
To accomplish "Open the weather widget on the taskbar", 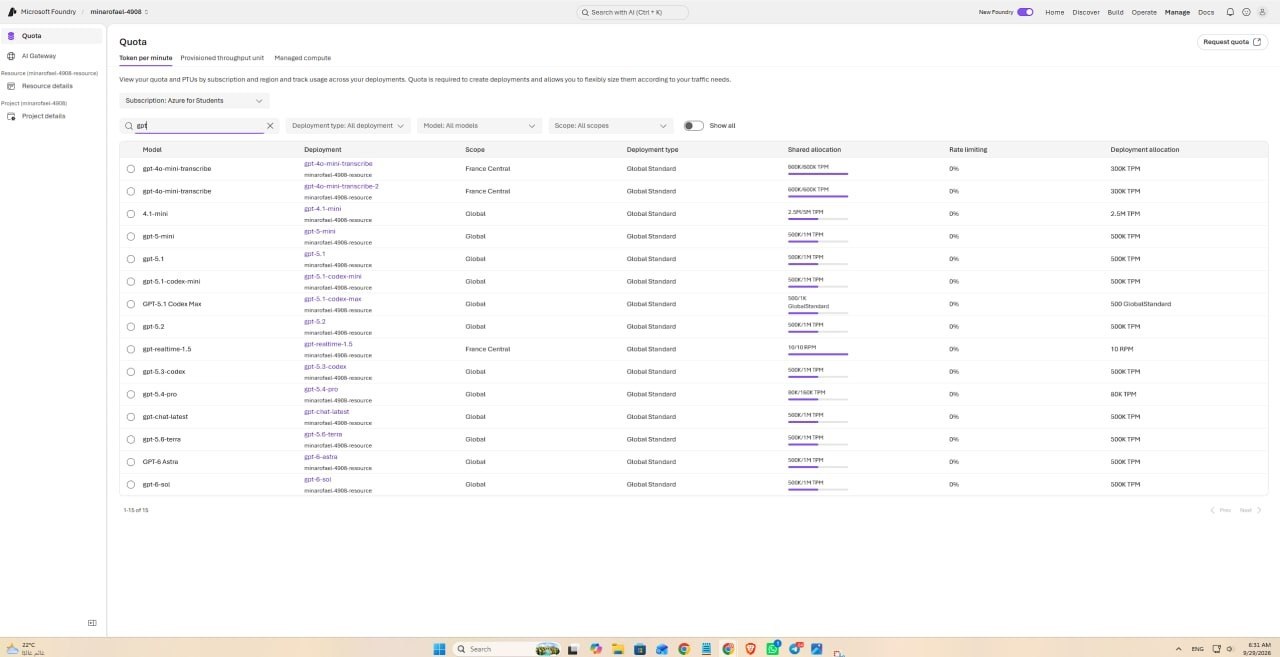I will click(x=25, y=648).
